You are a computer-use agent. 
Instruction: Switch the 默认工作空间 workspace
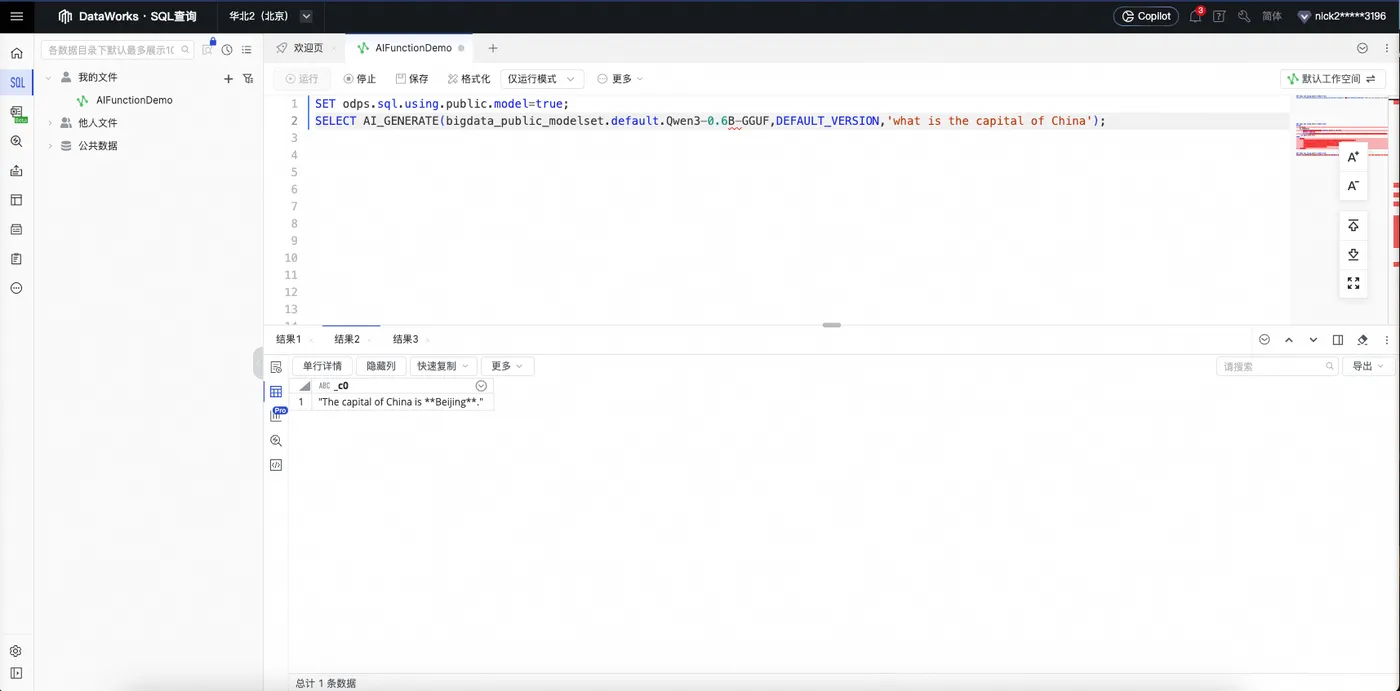pos(1332,79)
